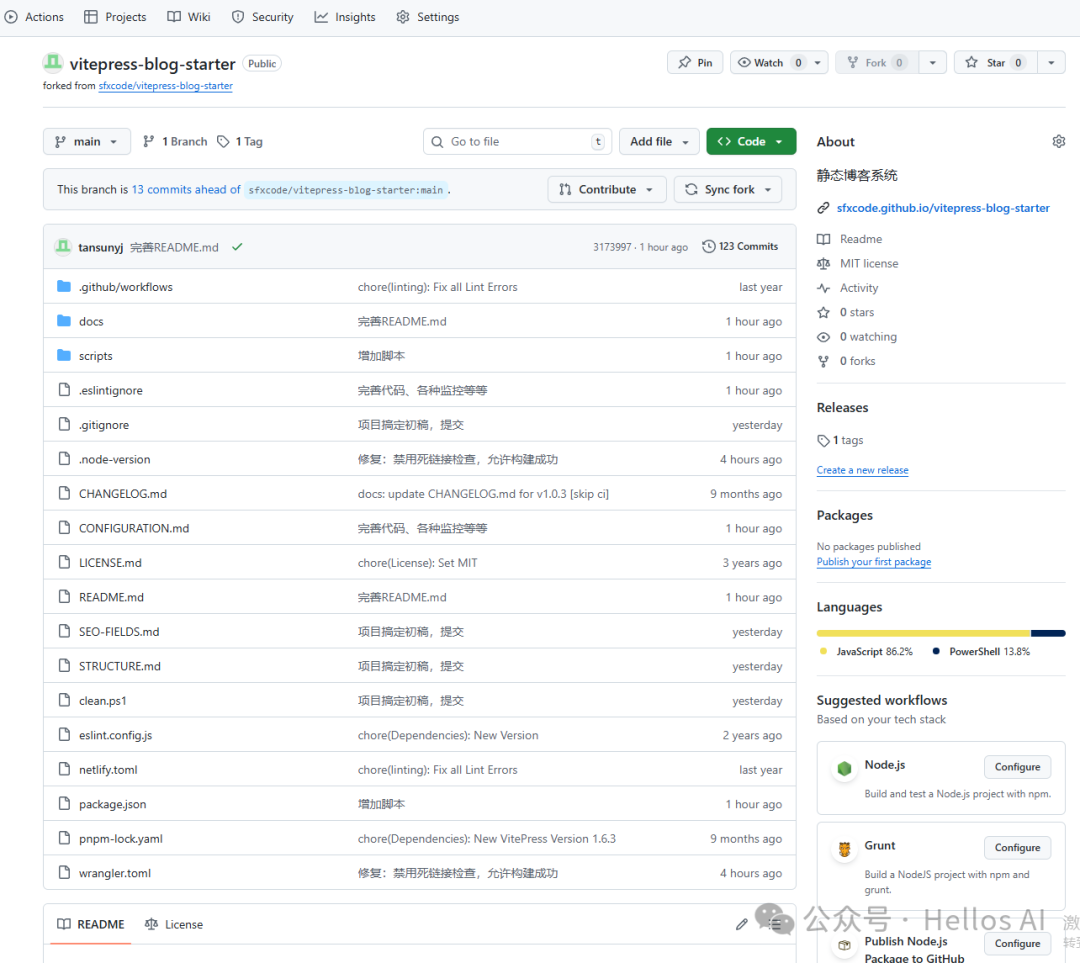Click the tansunyj avatar in commit row
The image size is (1080, 963).
[x=63, y=247]
